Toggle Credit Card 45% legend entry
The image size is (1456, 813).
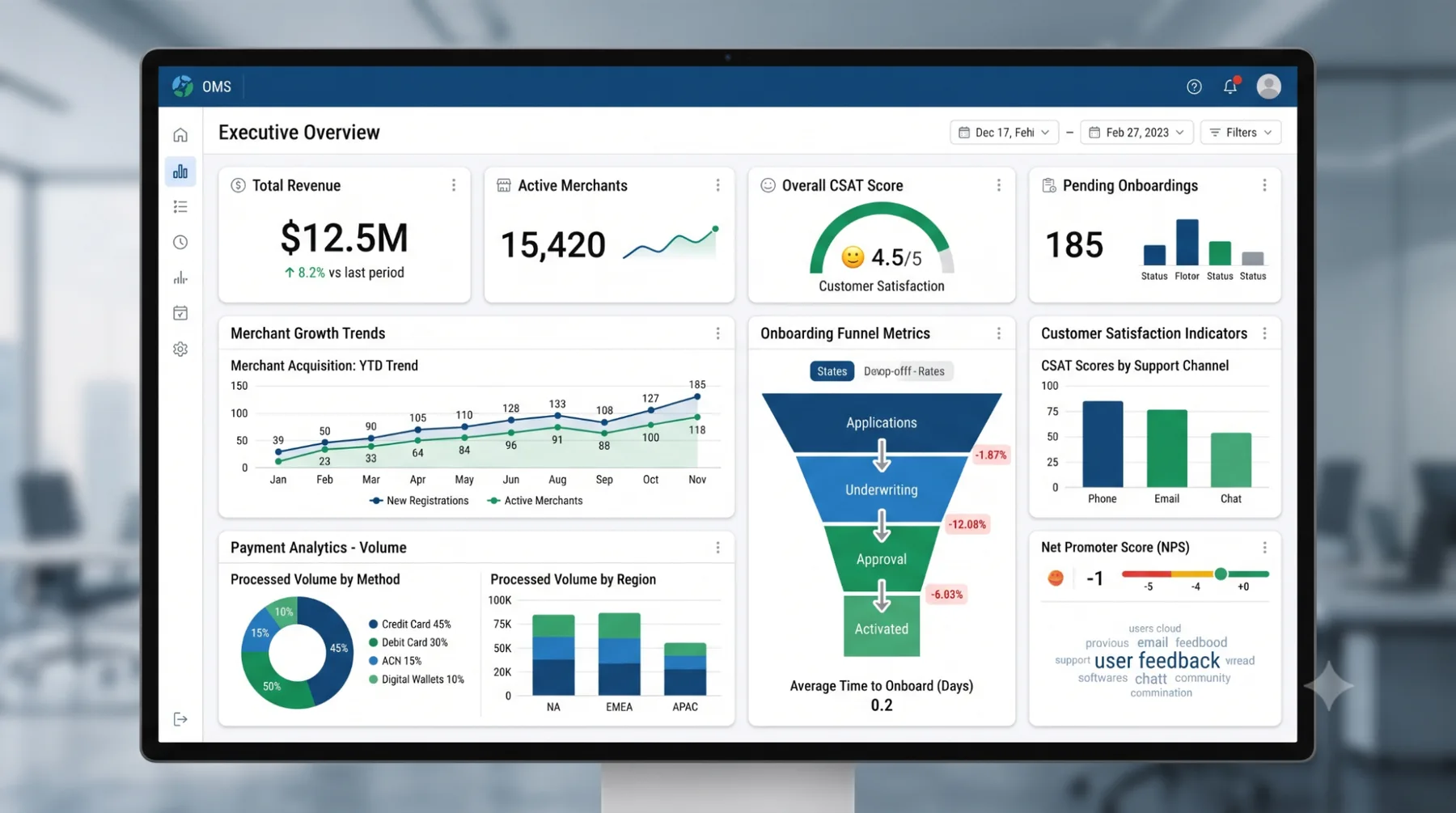tap(410, 625)
